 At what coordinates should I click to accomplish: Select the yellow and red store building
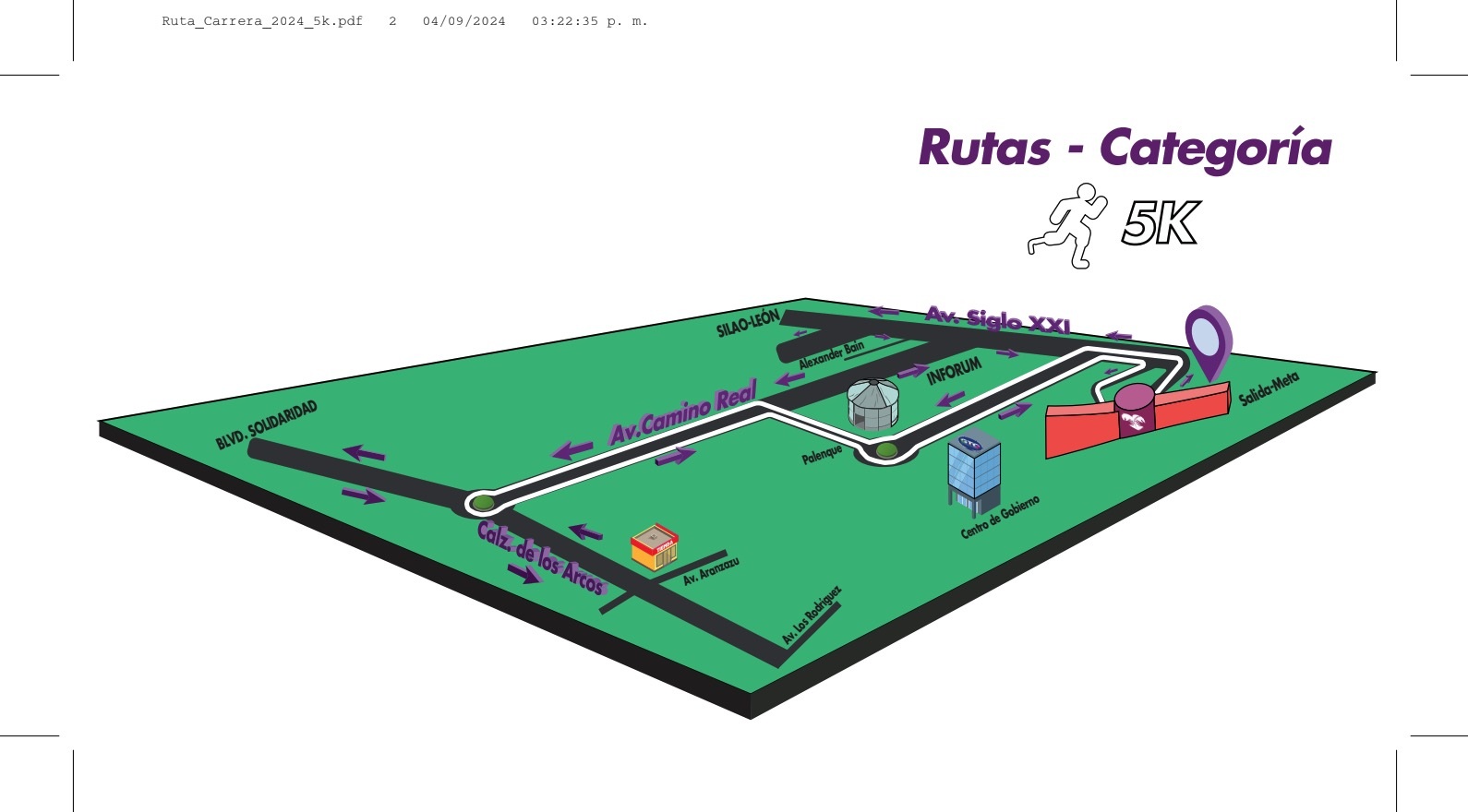(654, 548)
